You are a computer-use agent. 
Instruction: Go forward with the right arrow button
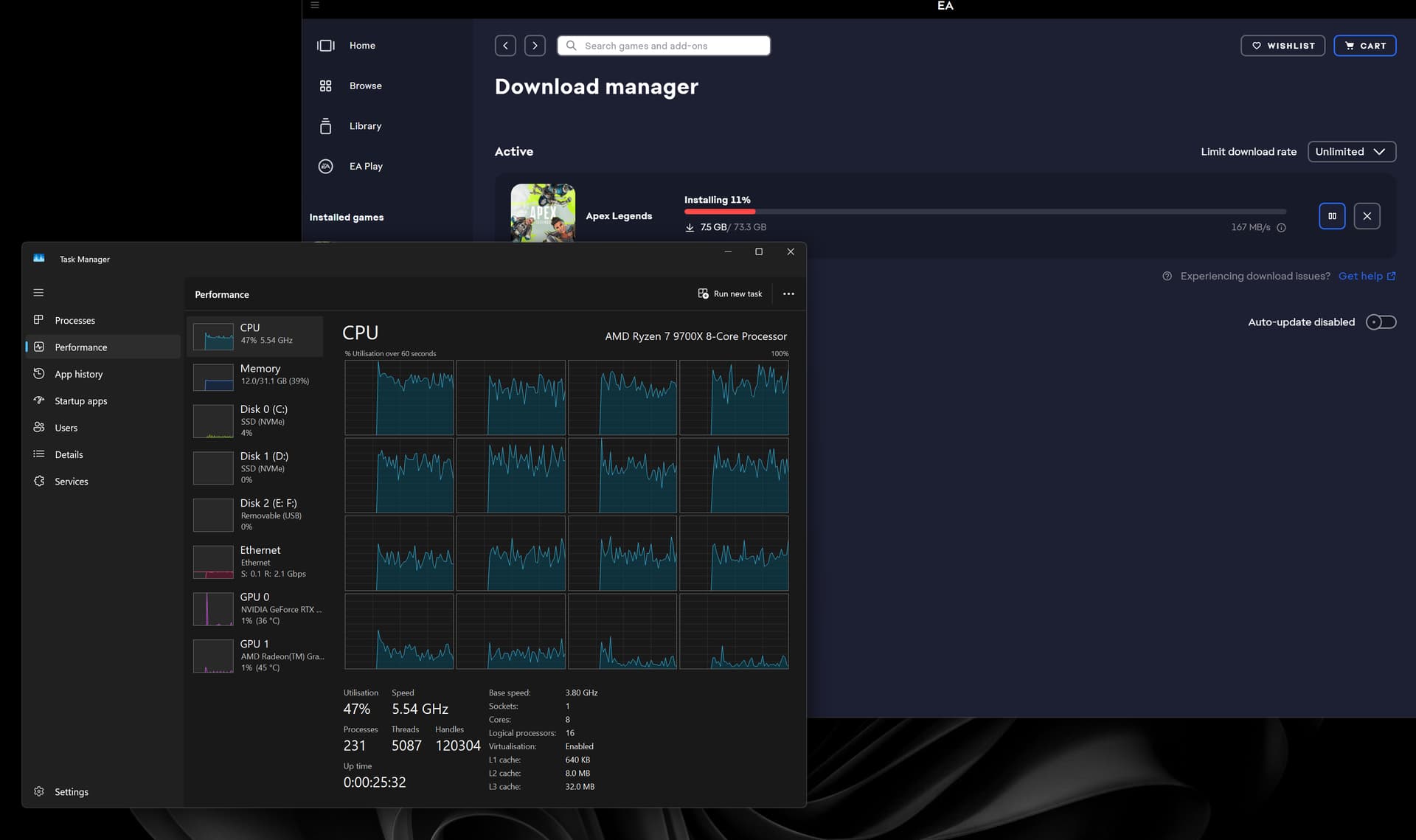tap(535, 46)
